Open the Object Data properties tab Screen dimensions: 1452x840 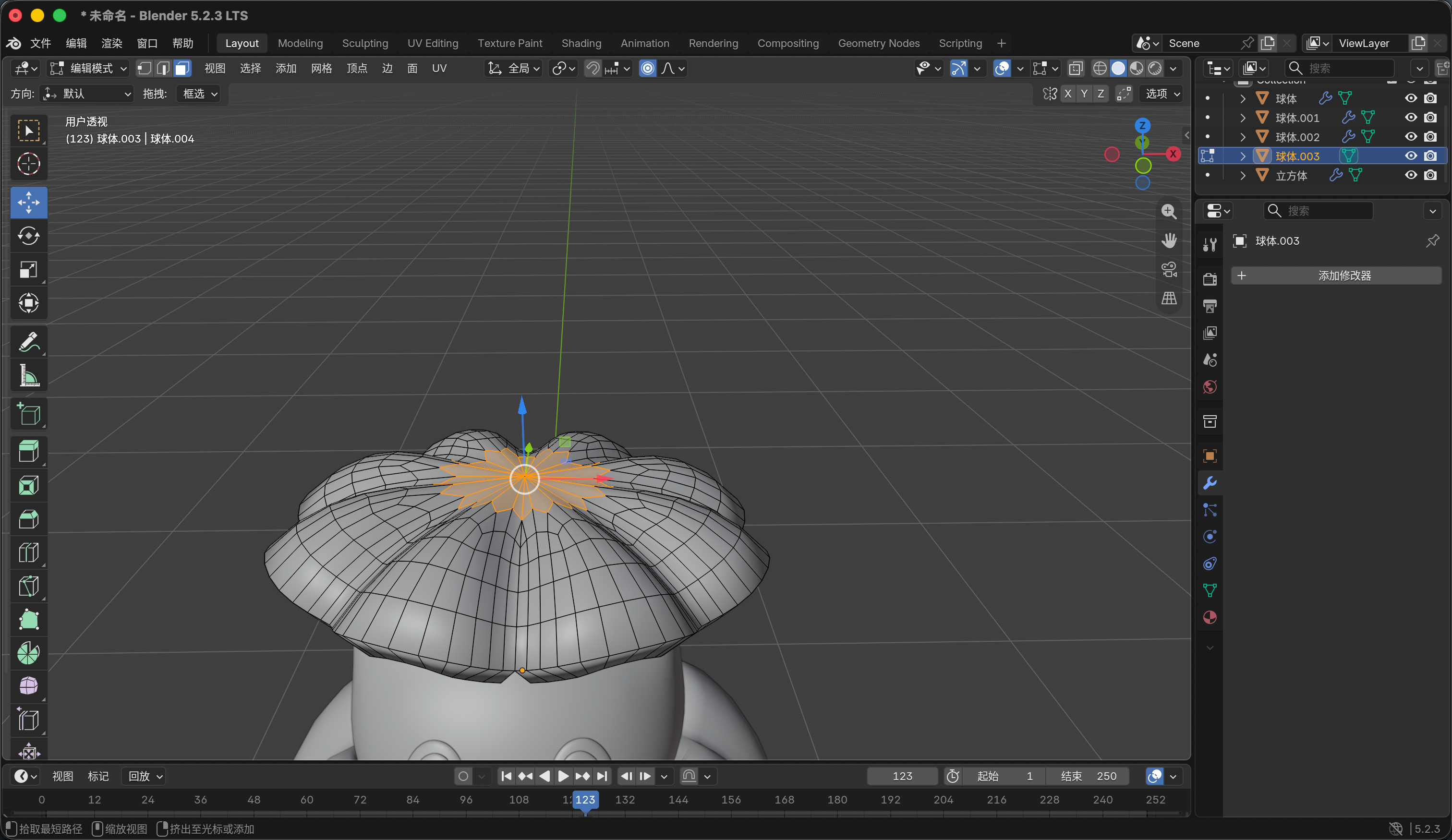[x=1210, y=590]
